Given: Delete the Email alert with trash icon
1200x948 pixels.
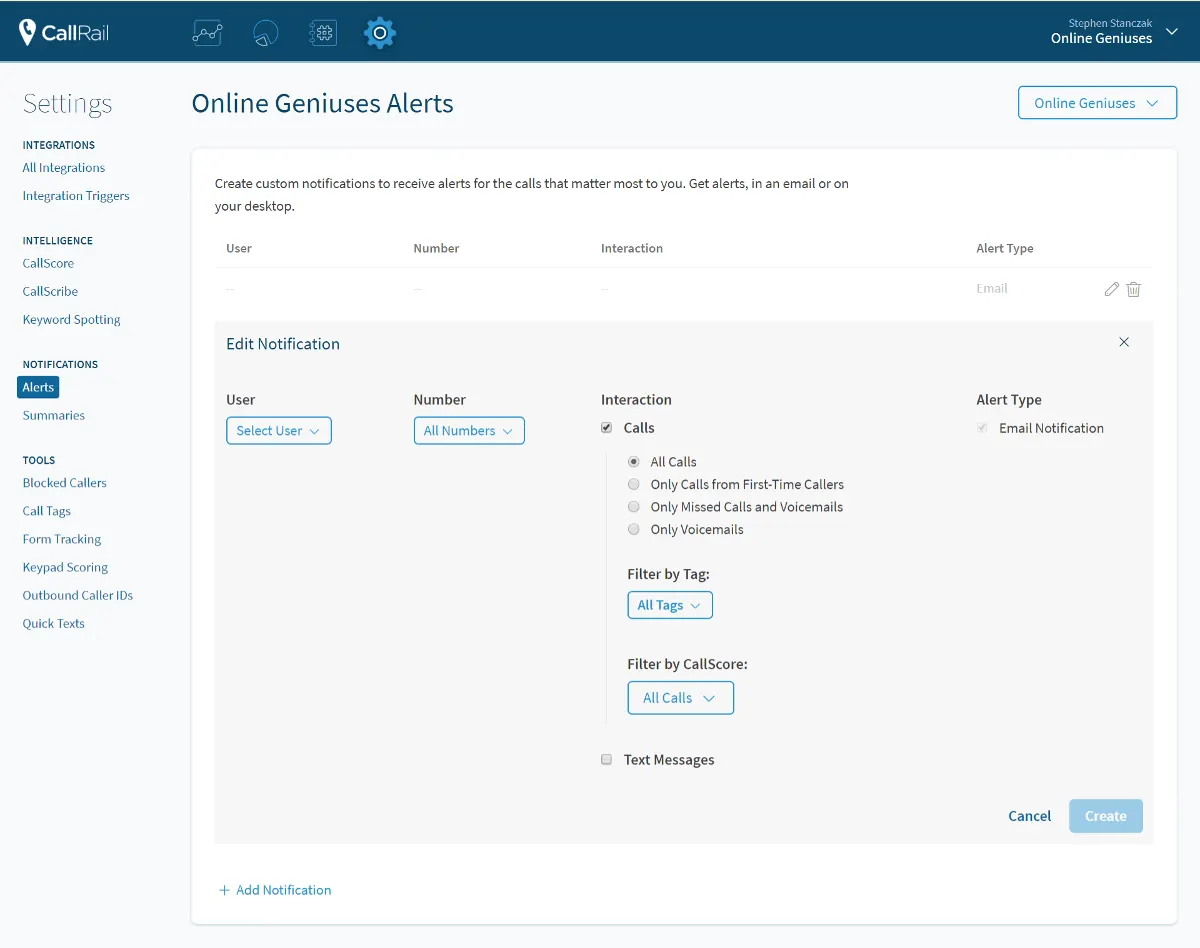Looking at the screenshot, I should [1133, 289].
